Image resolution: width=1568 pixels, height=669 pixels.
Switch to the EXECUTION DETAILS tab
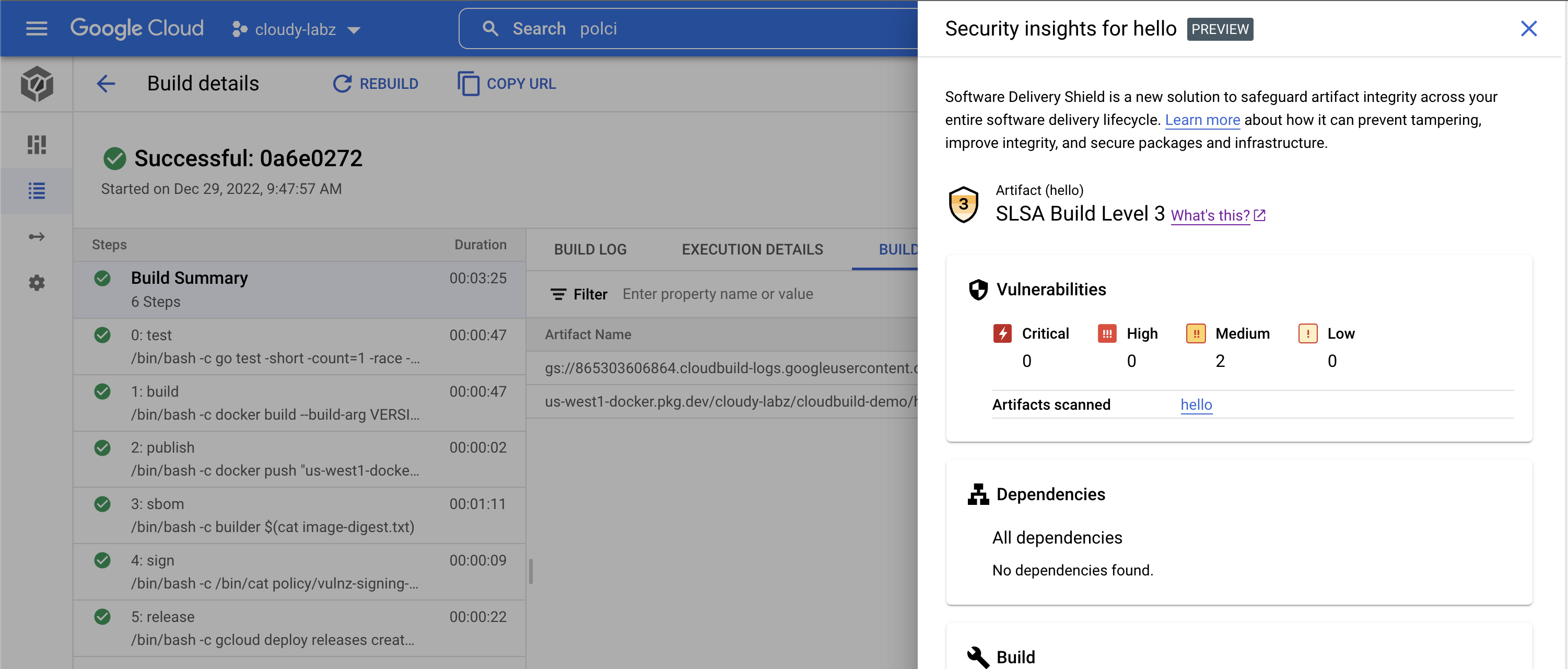pos(752,249)
